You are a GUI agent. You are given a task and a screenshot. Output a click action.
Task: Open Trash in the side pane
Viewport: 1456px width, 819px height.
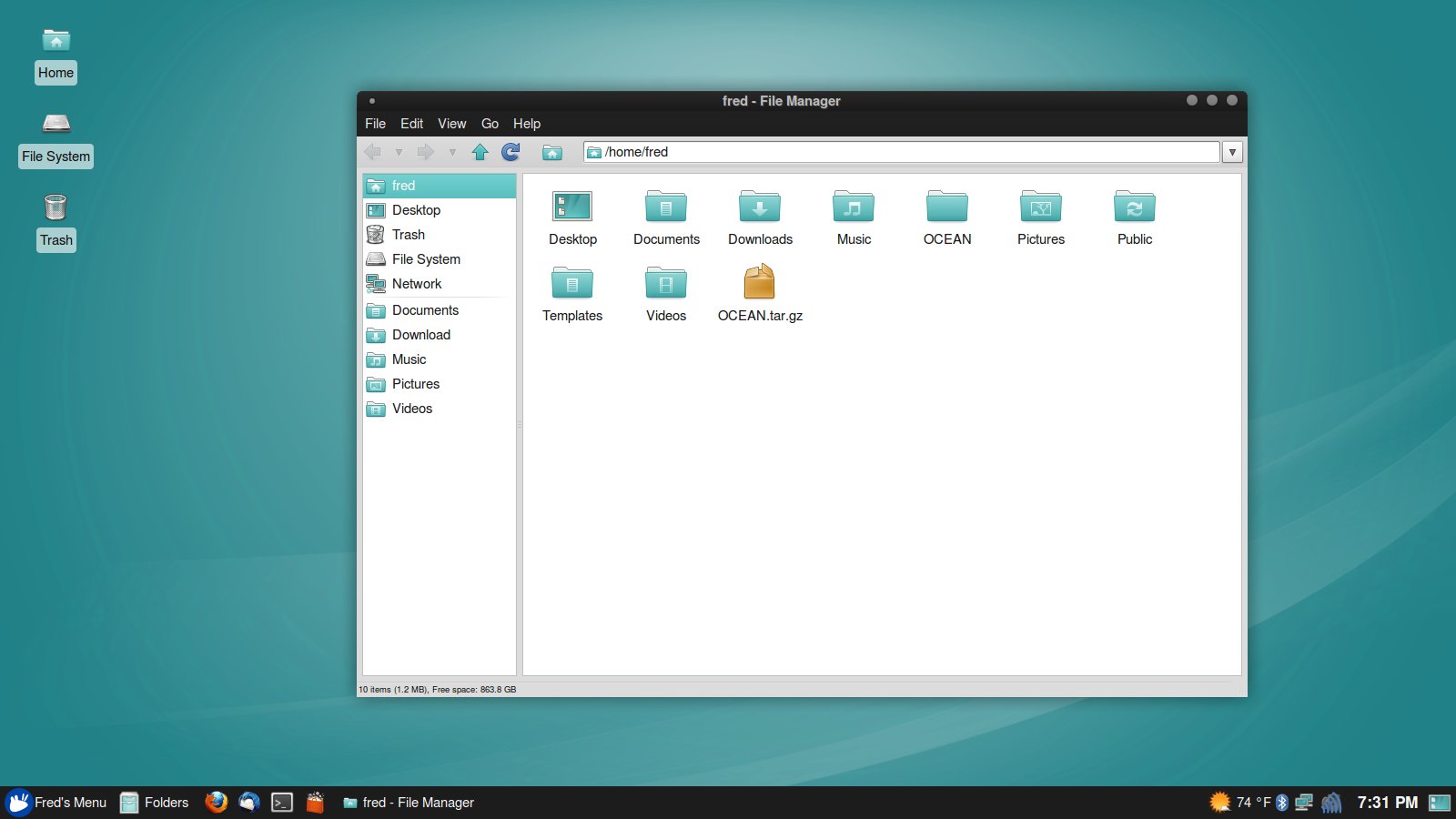440,235
